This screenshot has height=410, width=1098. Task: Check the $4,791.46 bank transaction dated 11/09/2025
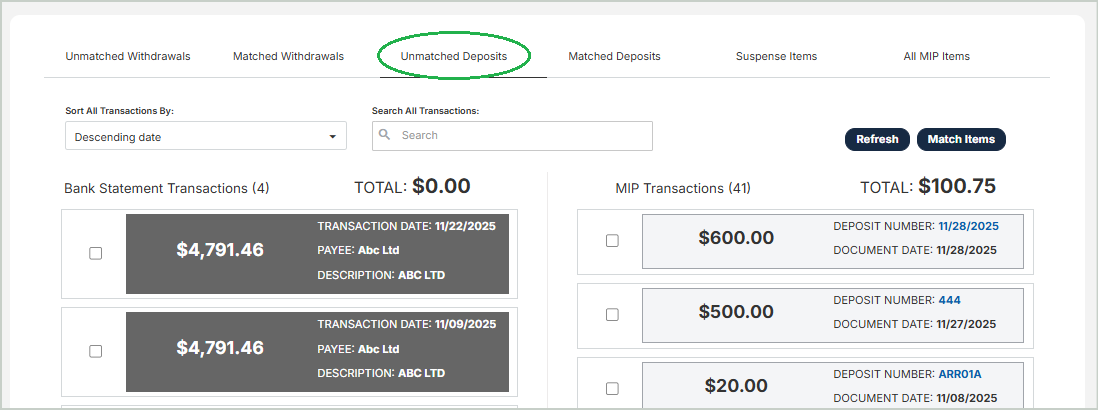click(96, 351)
